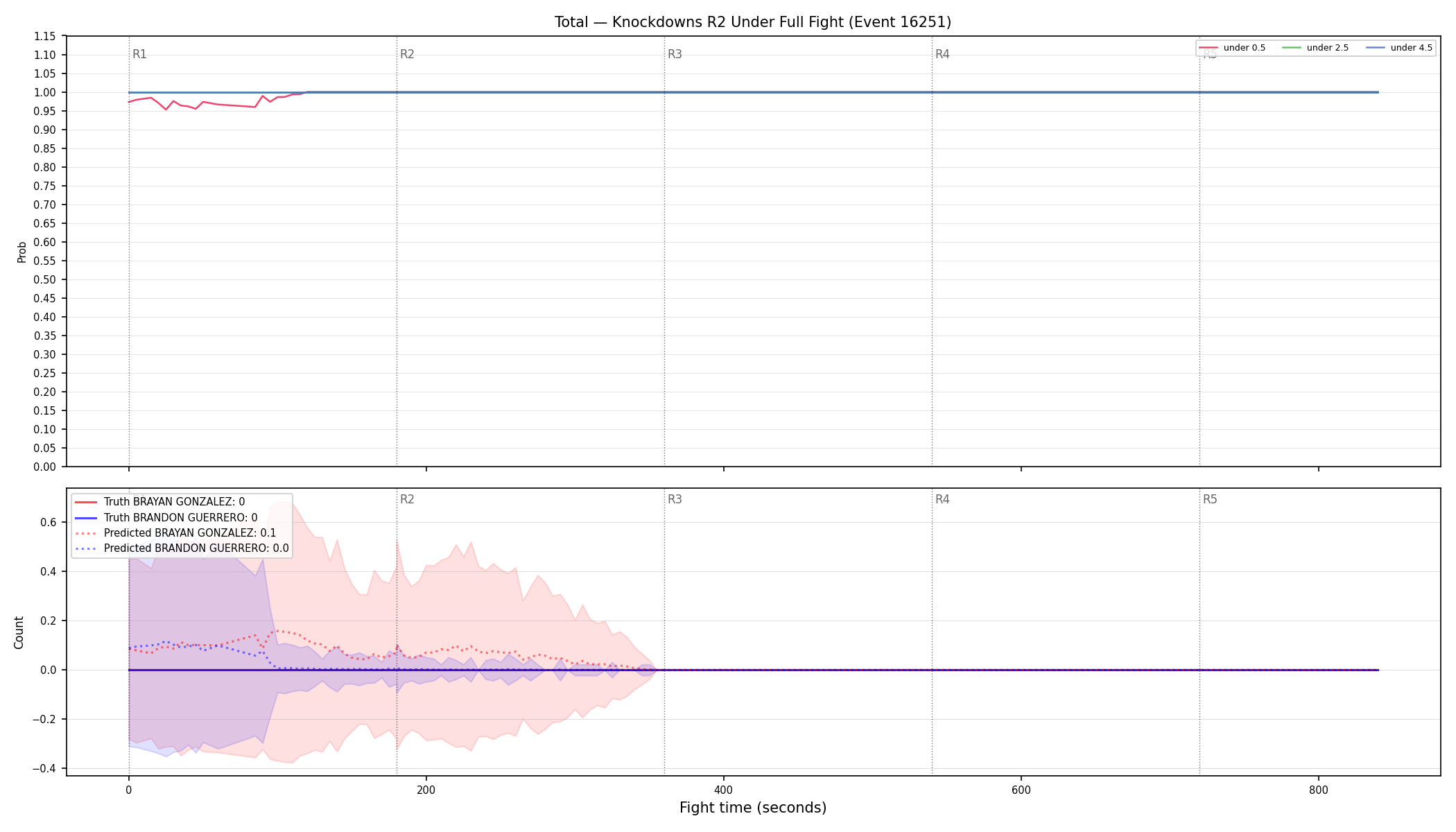
Task: Click the R4 round label in the Count chart
Action: [x=942, y=500]
